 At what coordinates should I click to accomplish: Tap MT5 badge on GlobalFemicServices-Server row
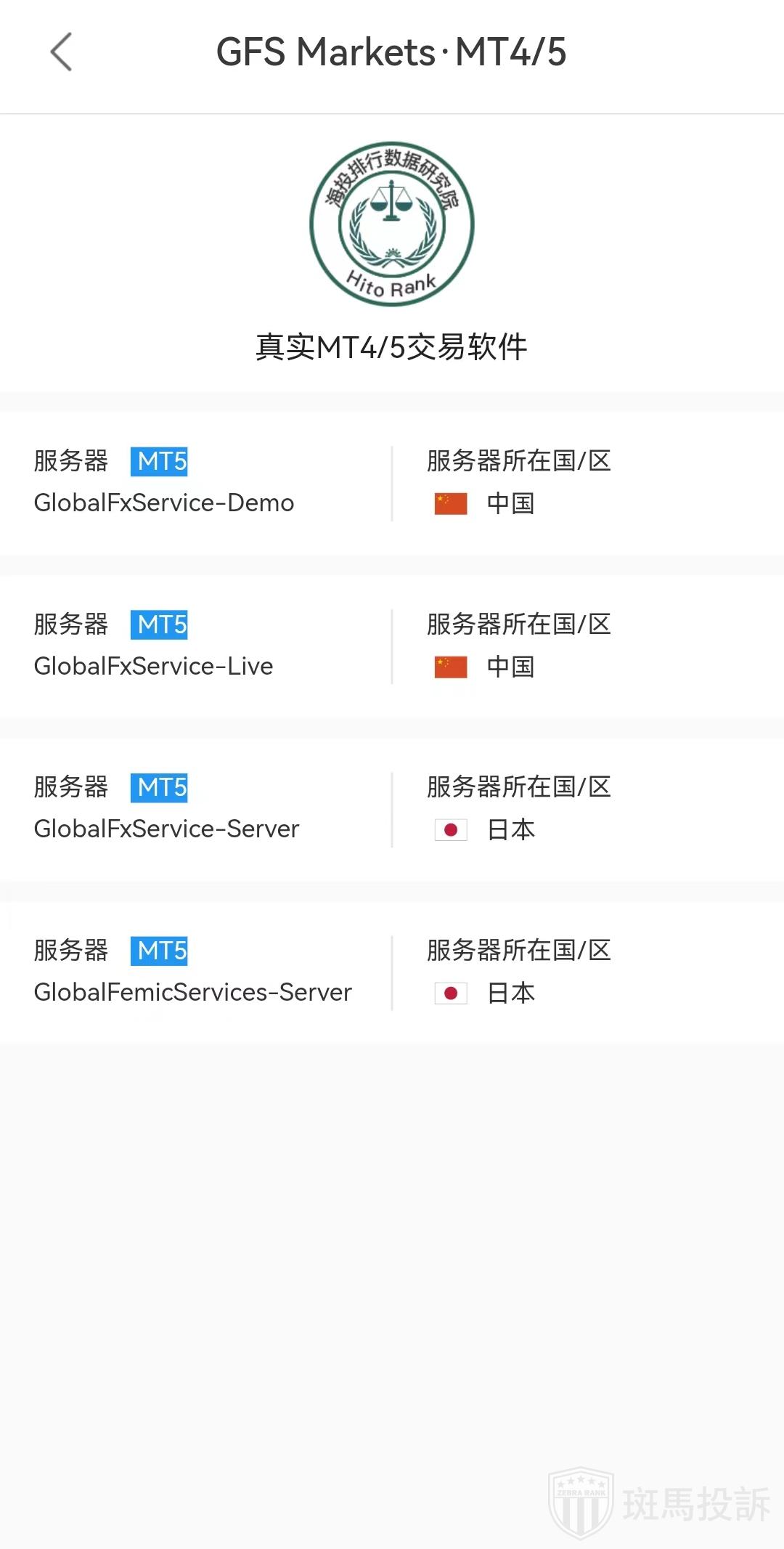(x=159, y=951)
